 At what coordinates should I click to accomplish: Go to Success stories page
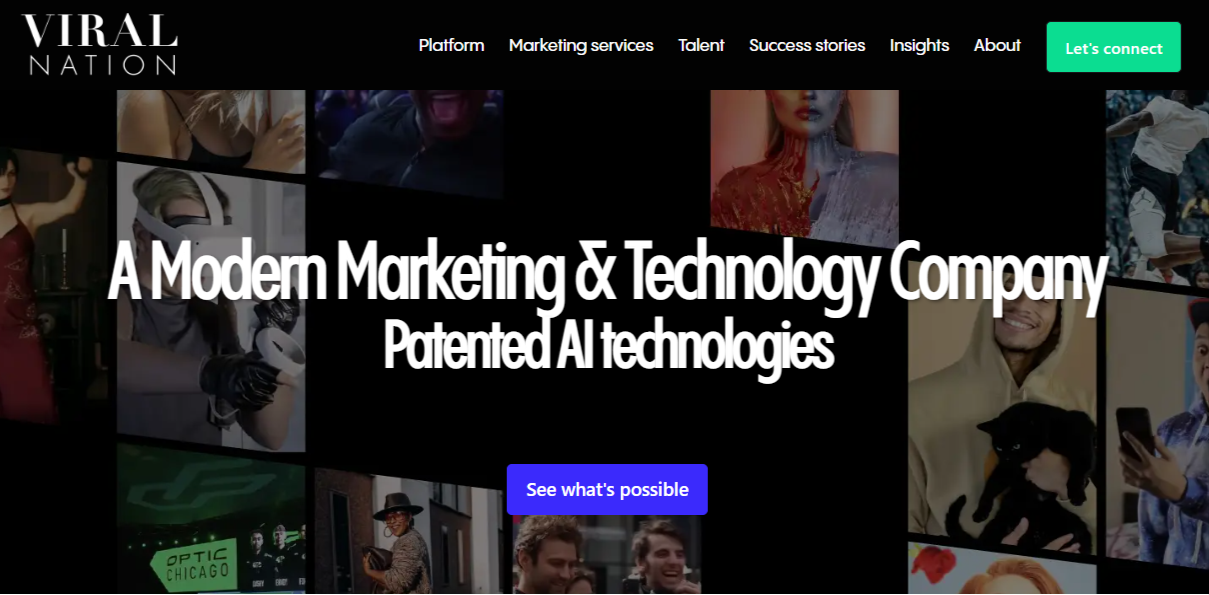pyautogui.click(x=807, y=45)
